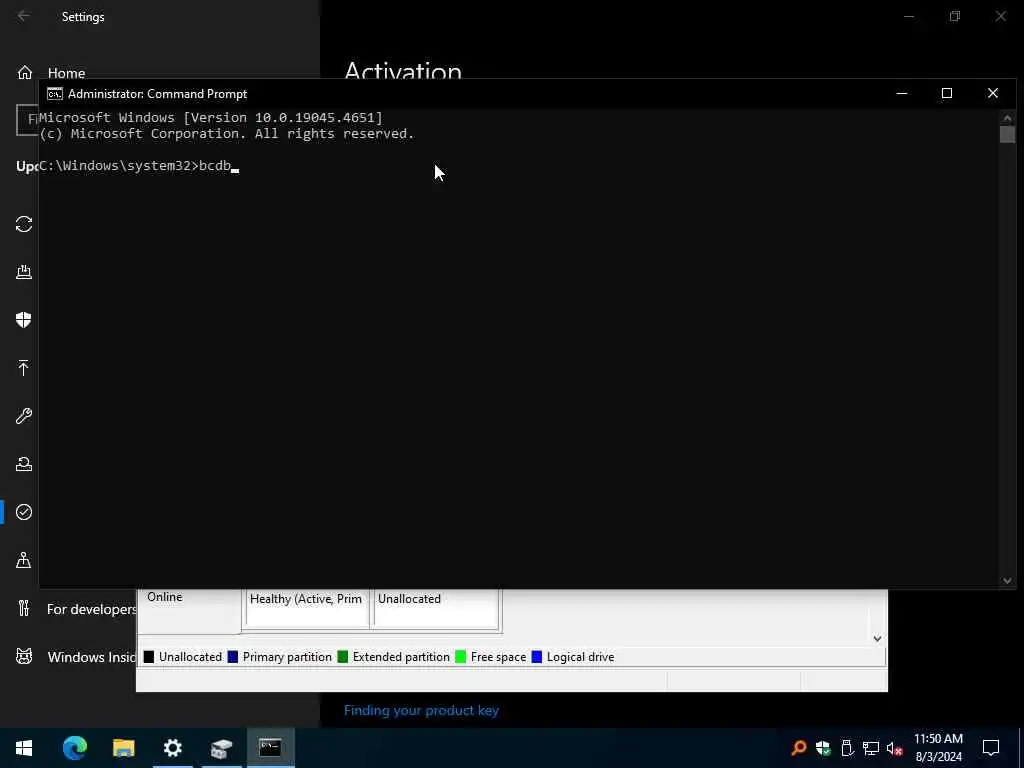This screenshot has height=768, width=1024.
Task: Click Command Prompt title bar text
Action: point(157,94)
